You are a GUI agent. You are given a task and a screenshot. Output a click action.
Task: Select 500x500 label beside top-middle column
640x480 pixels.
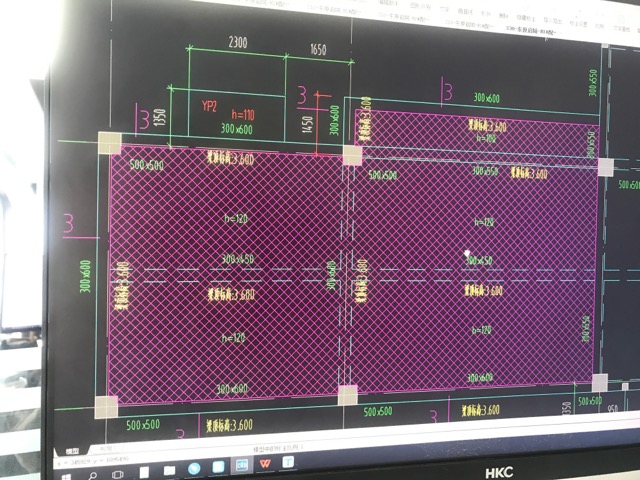383,175
